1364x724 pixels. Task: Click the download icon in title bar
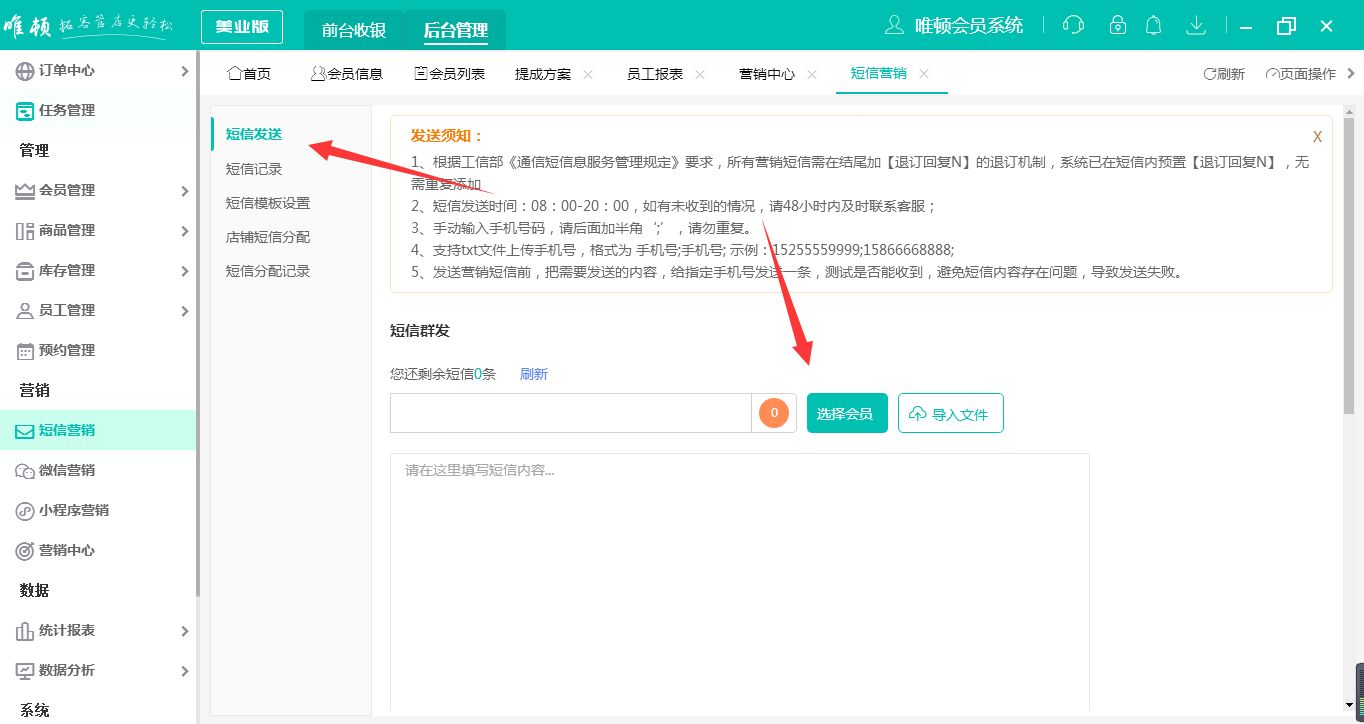click(x=1195, y=24)
